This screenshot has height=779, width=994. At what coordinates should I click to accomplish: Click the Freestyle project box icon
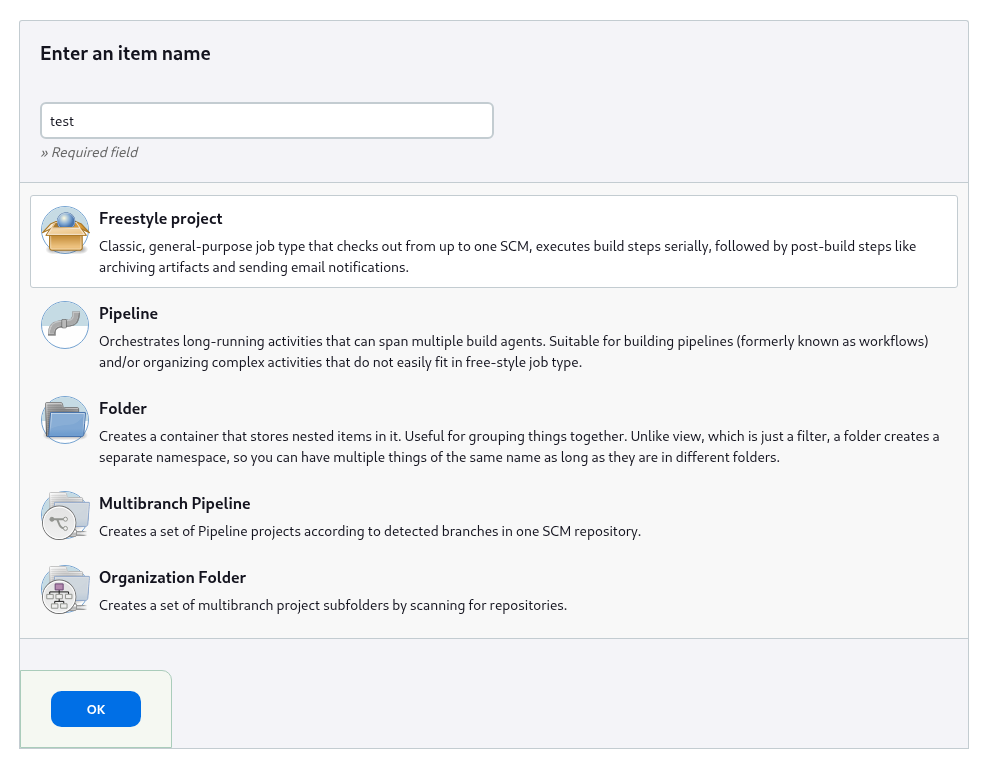click(x=65, y=231)
